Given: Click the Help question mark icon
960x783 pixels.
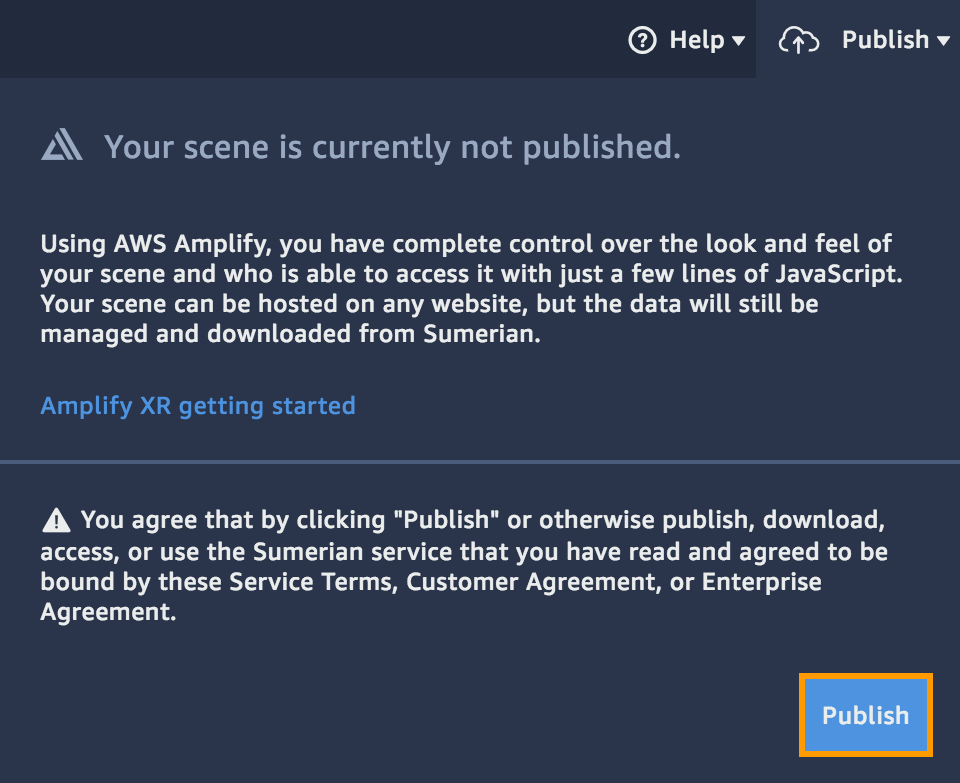Looking at the screenshot, I should (641, 40).
